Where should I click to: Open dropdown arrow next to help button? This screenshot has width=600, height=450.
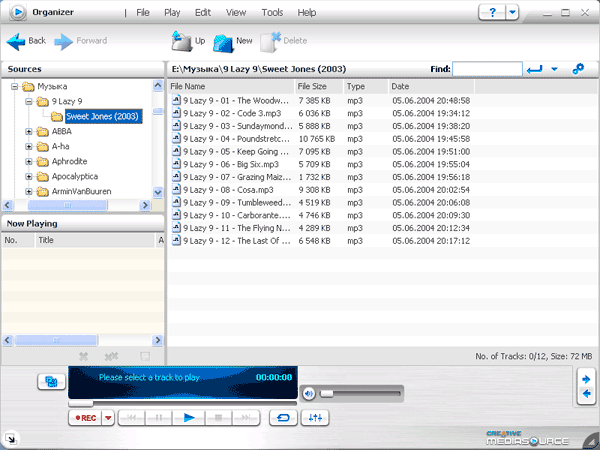click(x=512, y=13)
